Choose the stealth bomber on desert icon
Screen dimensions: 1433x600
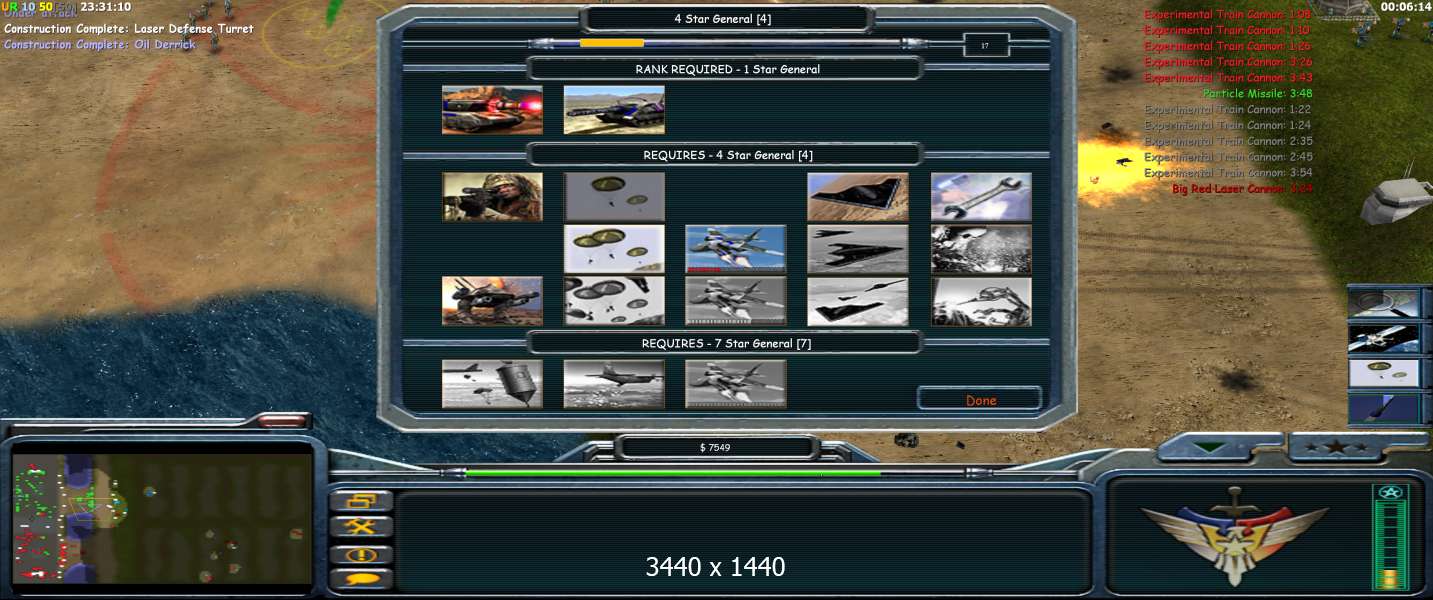(x=858, y=197)
